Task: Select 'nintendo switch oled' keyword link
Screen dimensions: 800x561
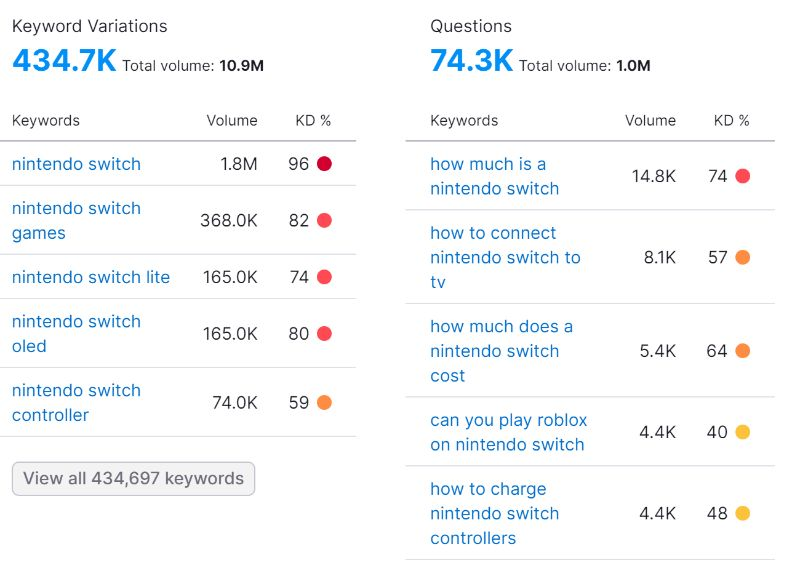Action: coord(76,333)
